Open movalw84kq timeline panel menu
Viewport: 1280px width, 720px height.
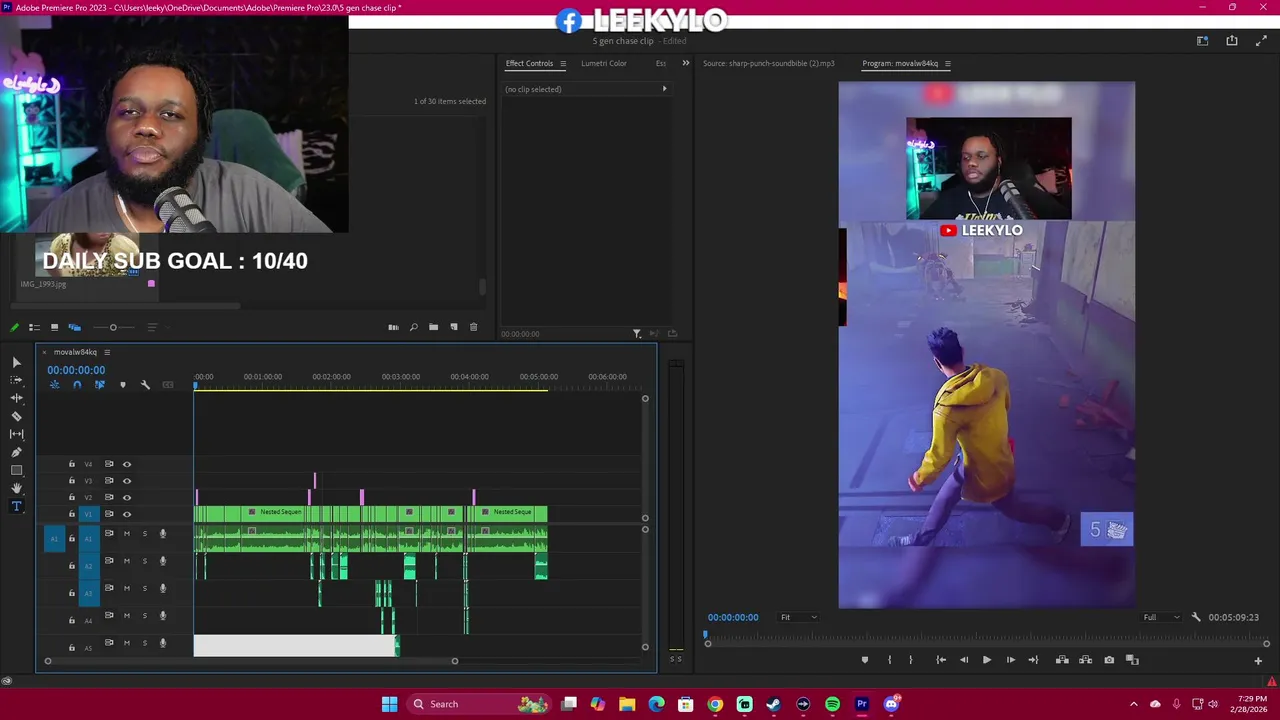coord(107,352)
